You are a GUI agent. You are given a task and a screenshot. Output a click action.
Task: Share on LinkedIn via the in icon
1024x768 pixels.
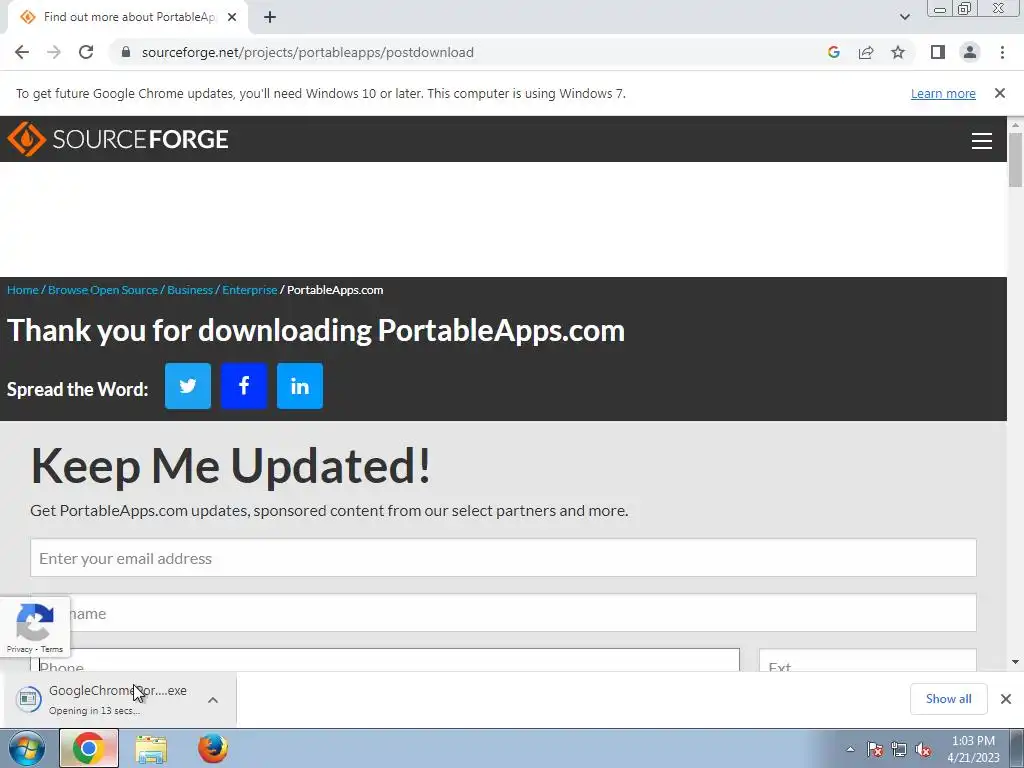pos(300,386)
